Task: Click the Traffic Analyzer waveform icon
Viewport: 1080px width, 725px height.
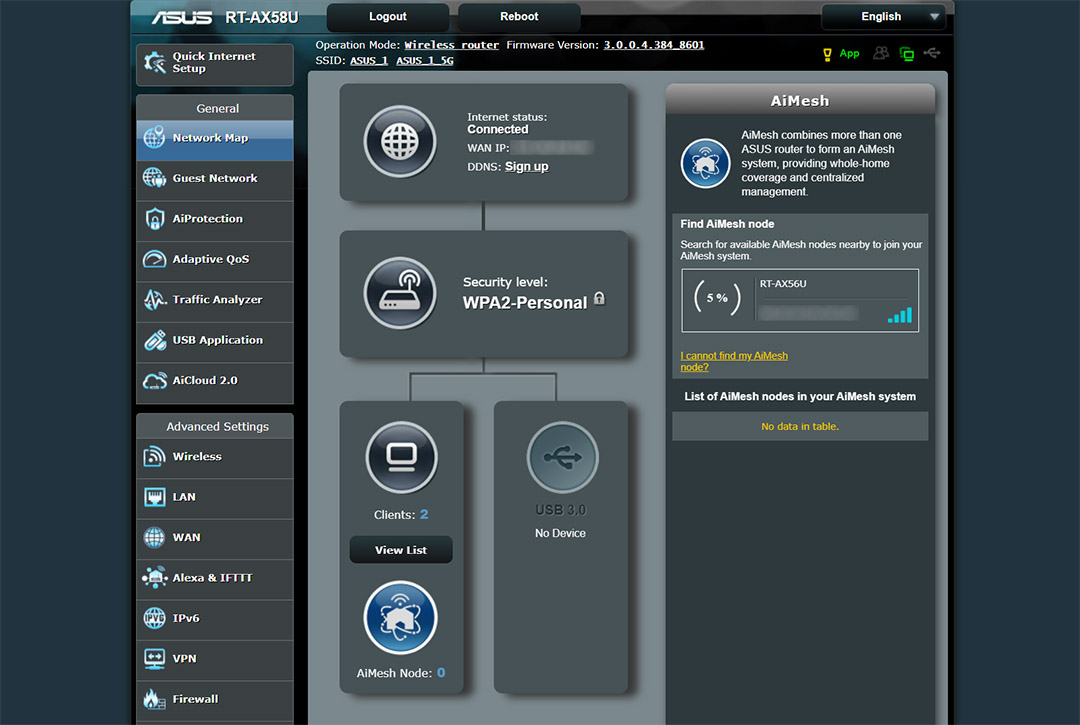Action: (154, 300)
